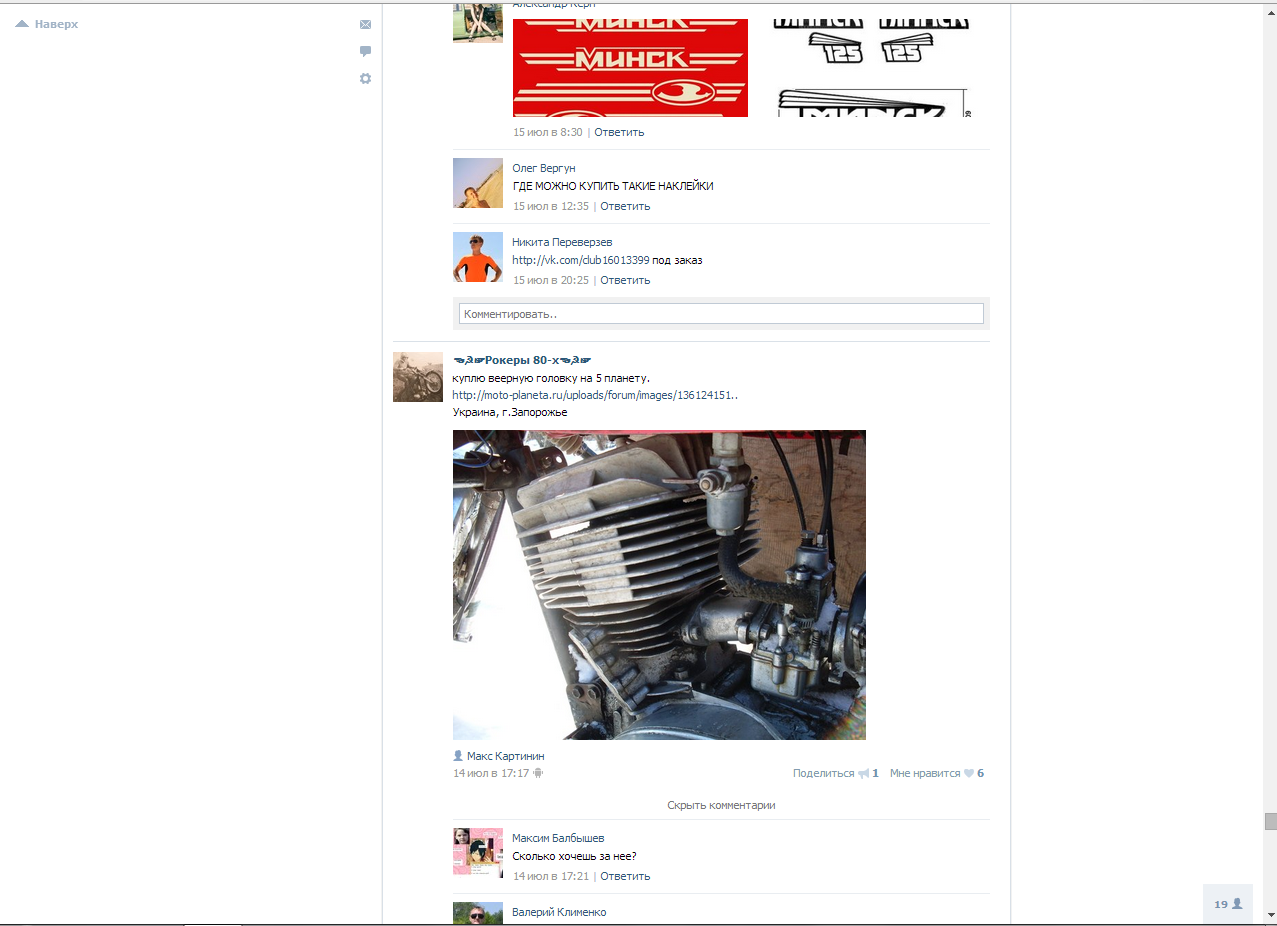Viewport: 1277px width, 926px height.
Task: Click the envelope messages icon
Action: pos(365,24)
